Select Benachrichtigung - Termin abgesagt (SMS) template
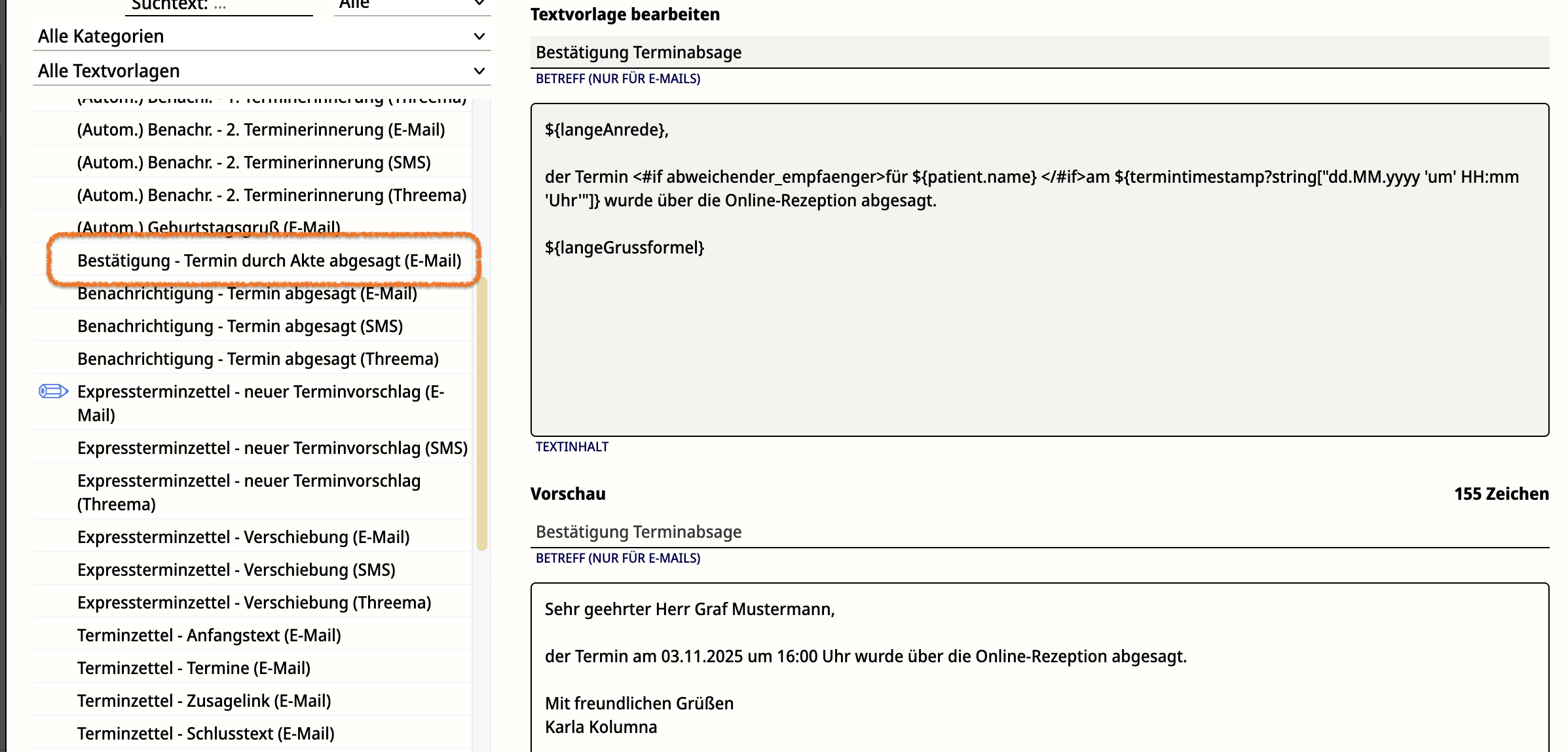 (x=240, y=326)
